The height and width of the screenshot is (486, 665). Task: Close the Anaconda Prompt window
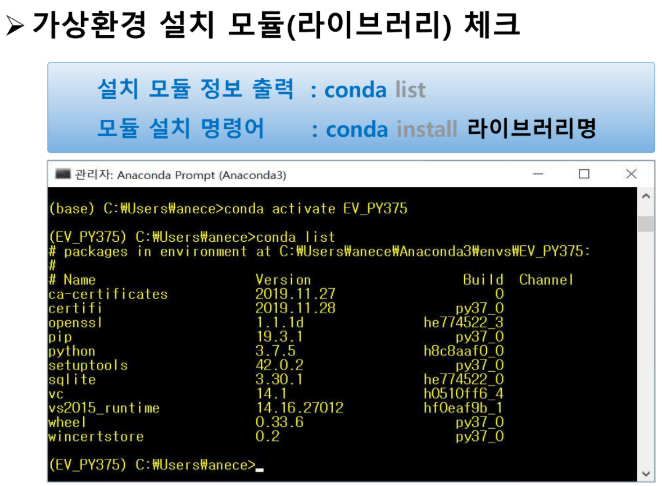[x=631, y=174]
